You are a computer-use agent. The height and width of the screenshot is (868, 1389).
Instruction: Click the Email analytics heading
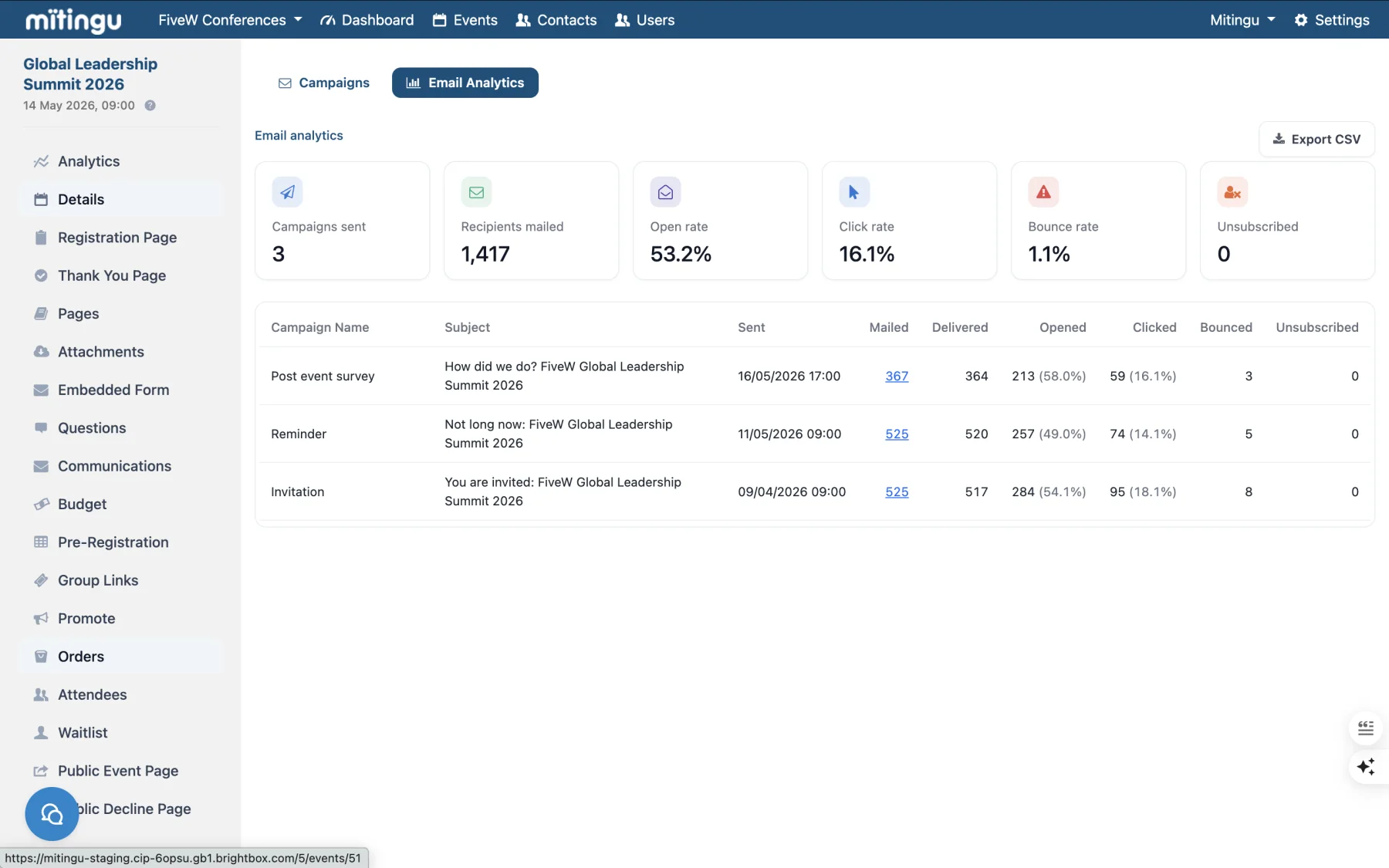(x=299, y=135)
